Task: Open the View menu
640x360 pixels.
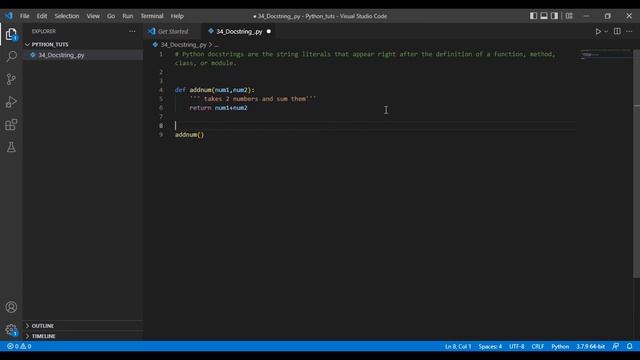Action: click(x=93, y=16)
